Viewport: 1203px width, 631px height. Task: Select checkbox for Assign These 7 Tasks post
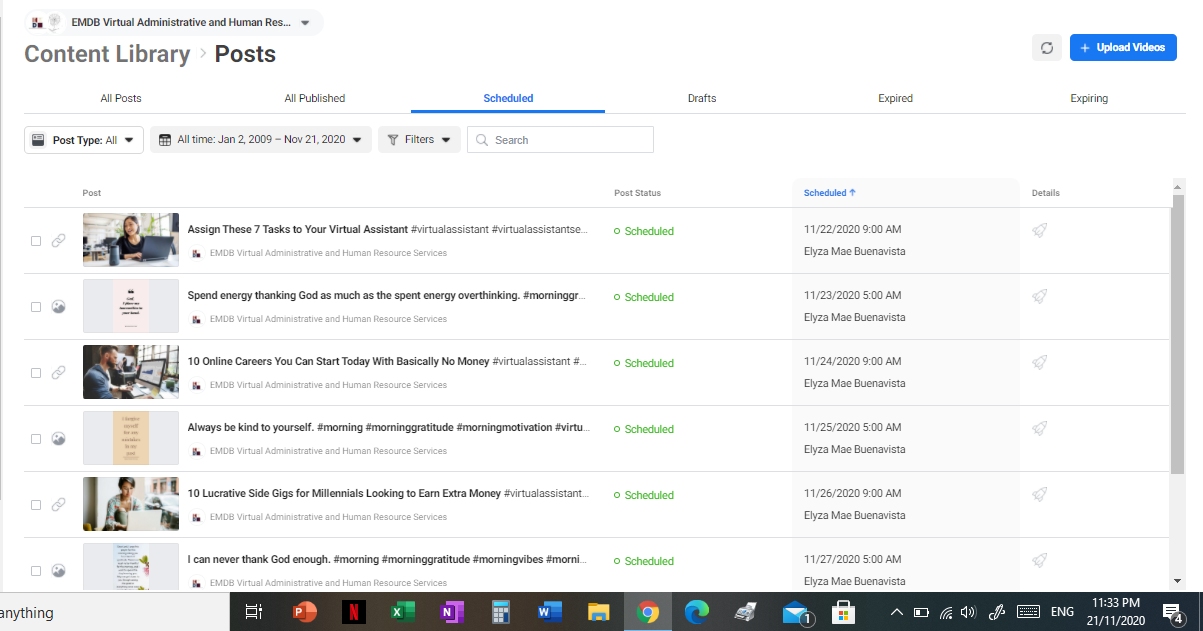(36, 241)
